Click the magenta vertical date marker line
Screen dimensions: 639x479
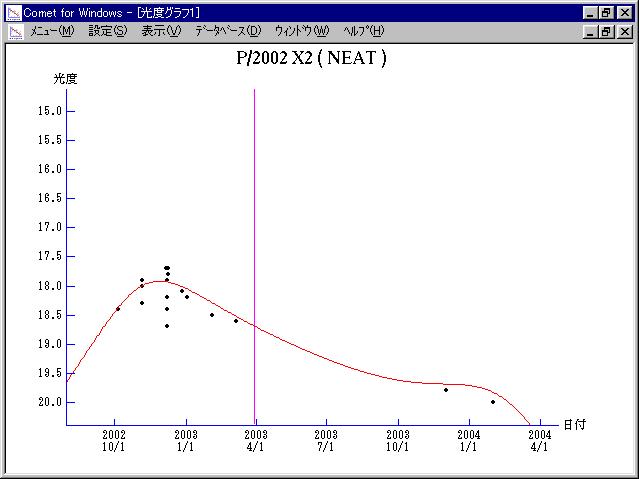pyautogui.click(x=254, y=200)
